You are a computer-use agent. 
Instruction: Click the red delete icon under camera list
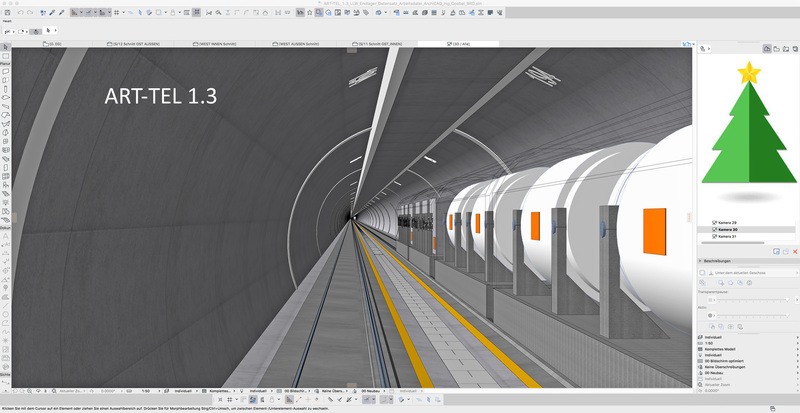coord(794,251)
